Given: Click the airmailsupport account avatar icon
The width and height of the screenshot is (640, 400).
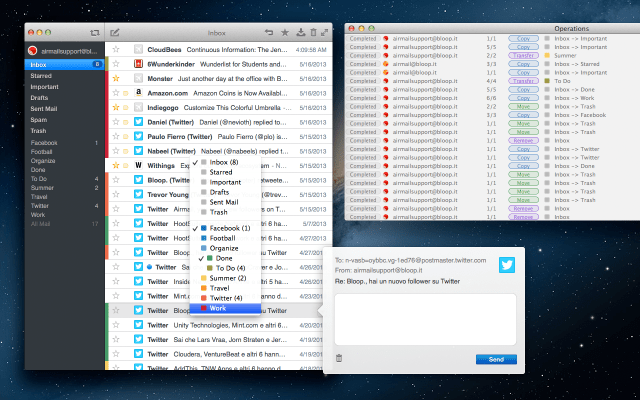Looking at the screenshot, I should coord(33,51).
